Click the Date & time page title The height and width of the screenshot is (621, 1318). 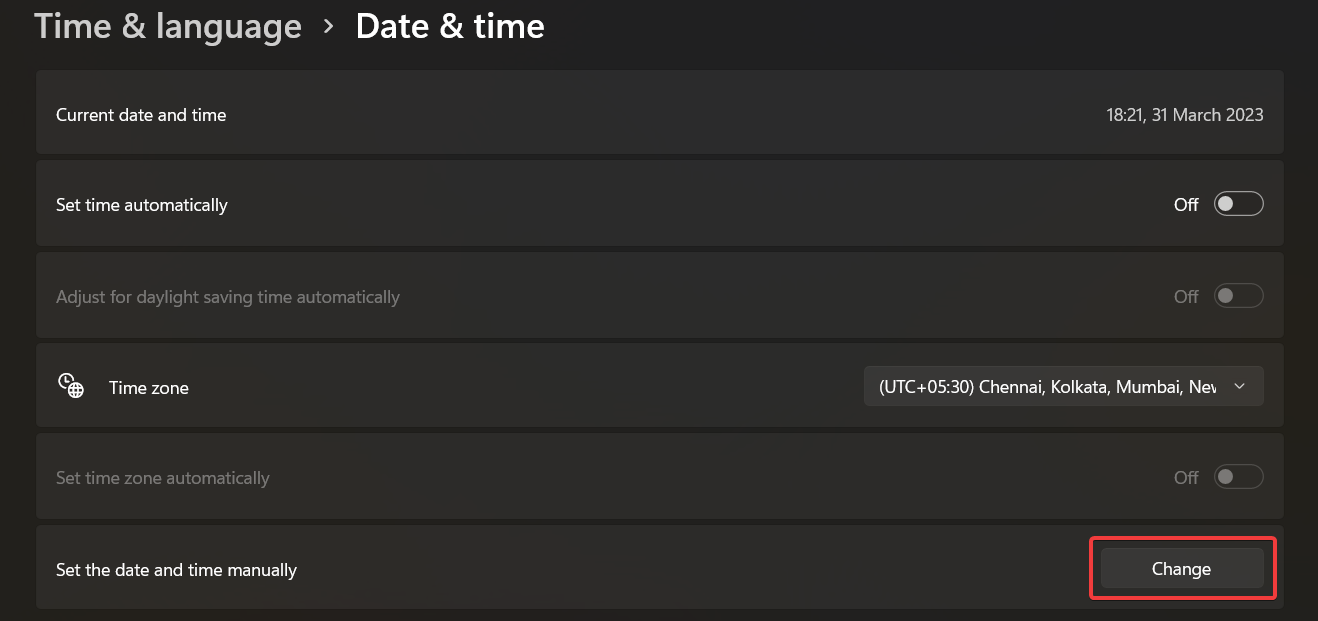(450, 26)
